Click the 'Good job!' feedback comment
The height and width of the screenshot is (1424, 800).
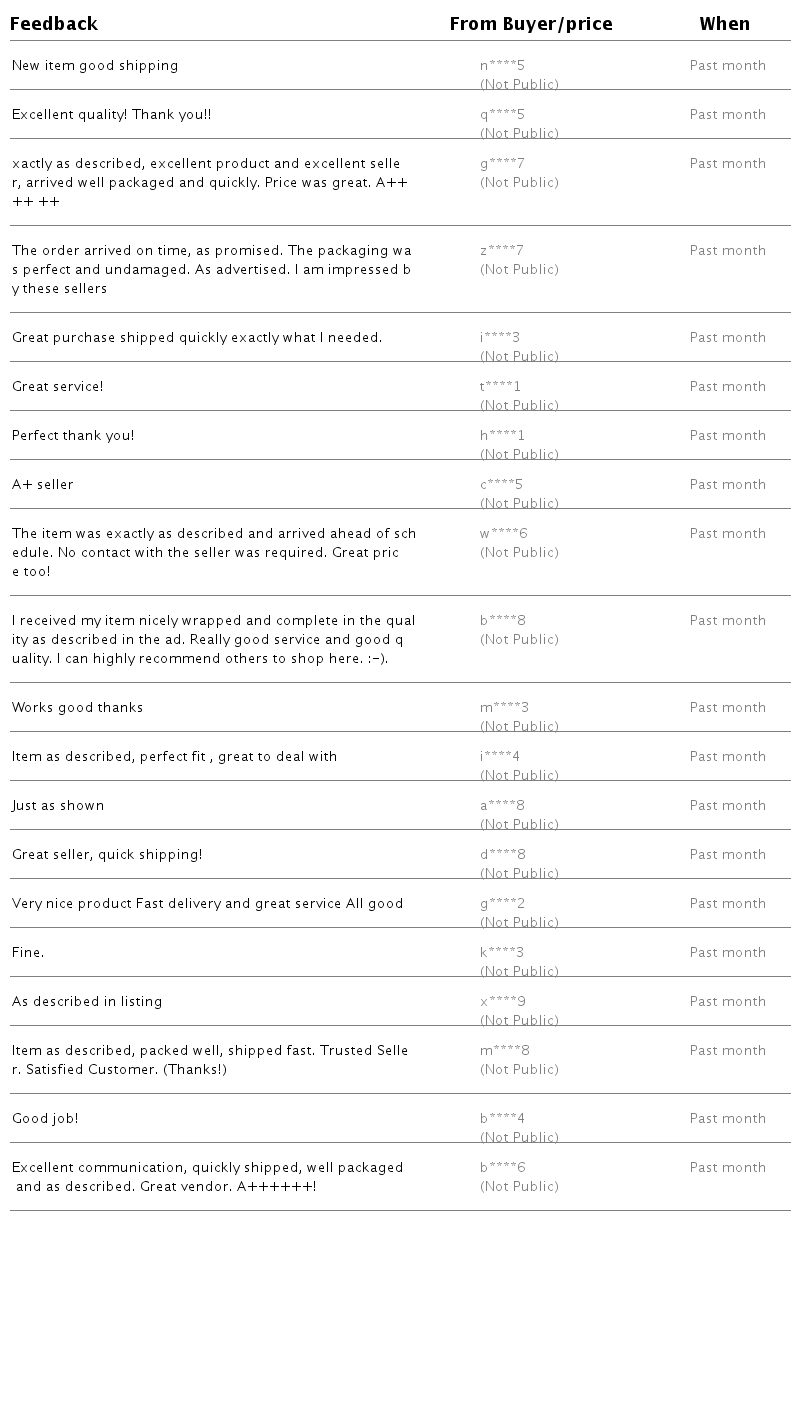pyautogui.click(x=45, y=1119)
